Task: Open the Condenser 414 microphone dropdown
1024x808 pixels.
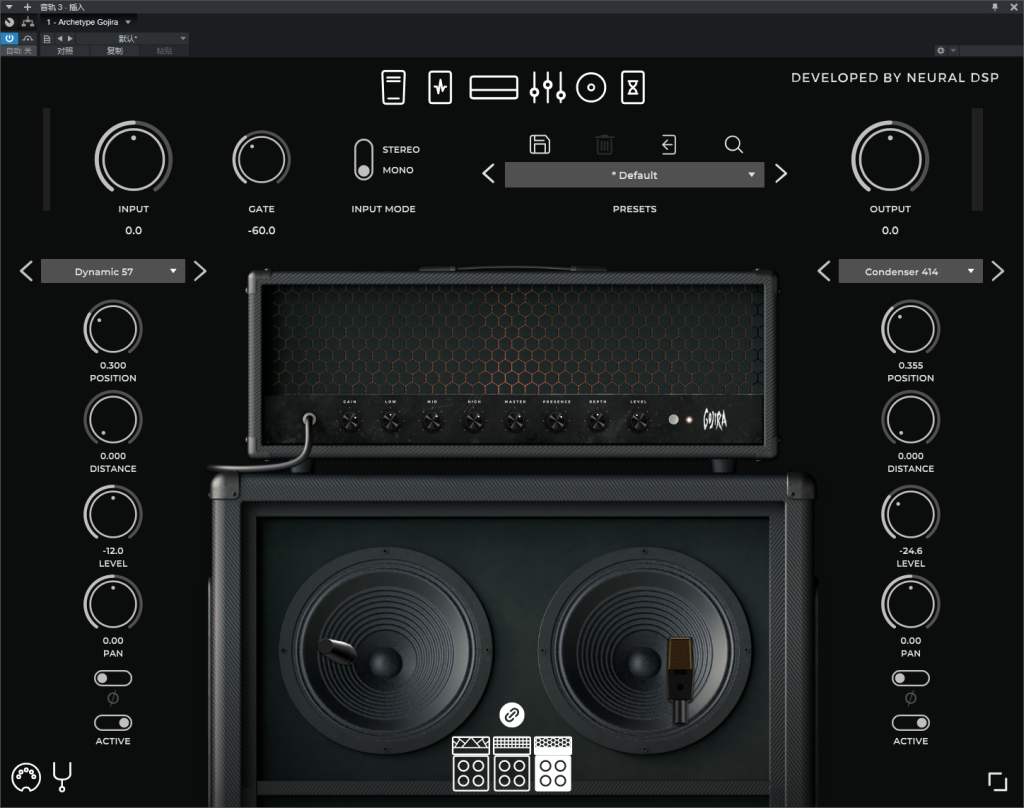Action: point(910,271)
